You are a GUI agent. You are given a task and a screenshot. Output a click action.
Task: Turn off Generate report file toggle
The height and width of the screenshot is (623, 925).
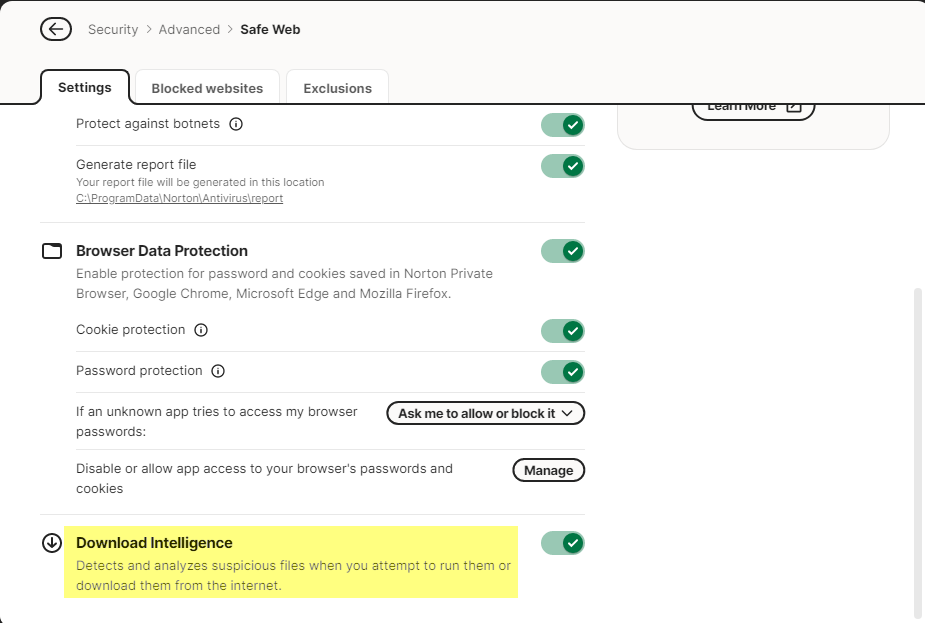(562, 165)
